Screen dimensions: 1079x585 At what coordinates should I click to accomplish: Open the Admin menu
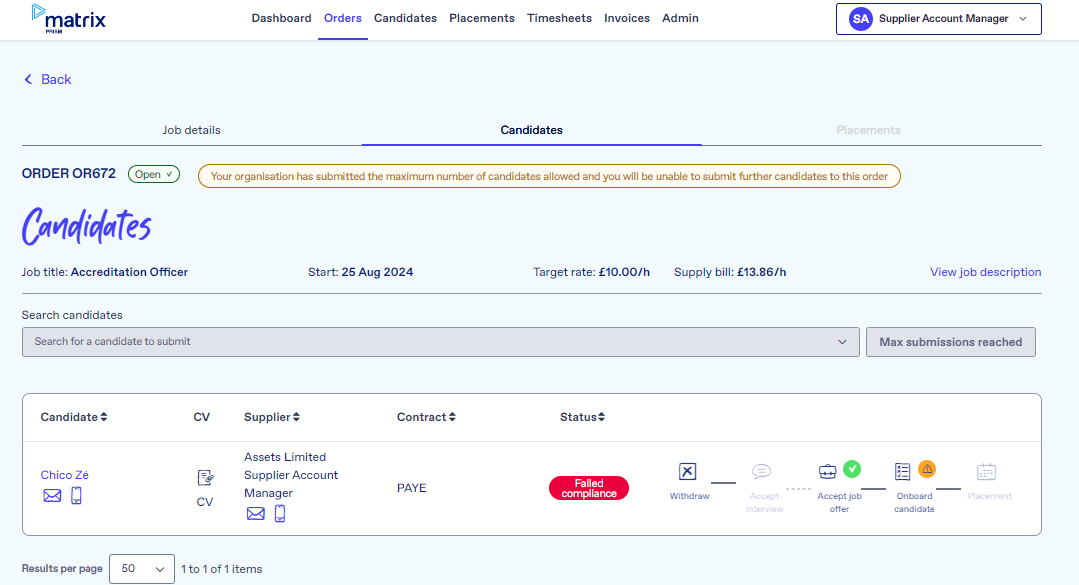(681, 19)
